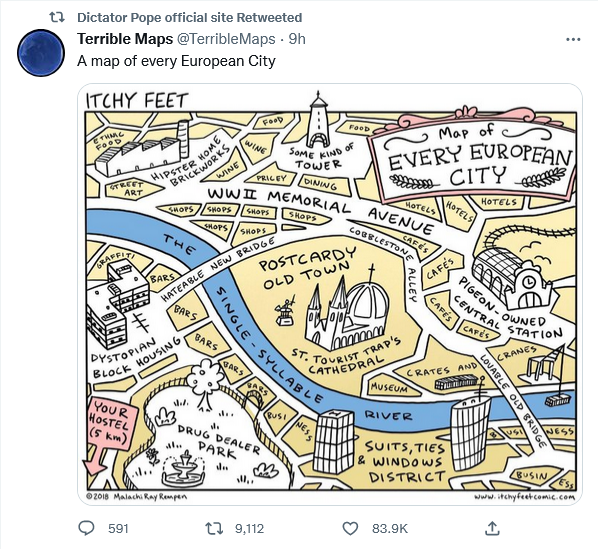Open the European city map image
The height and width of the screenshot is (549, 598).
(330, 294)
